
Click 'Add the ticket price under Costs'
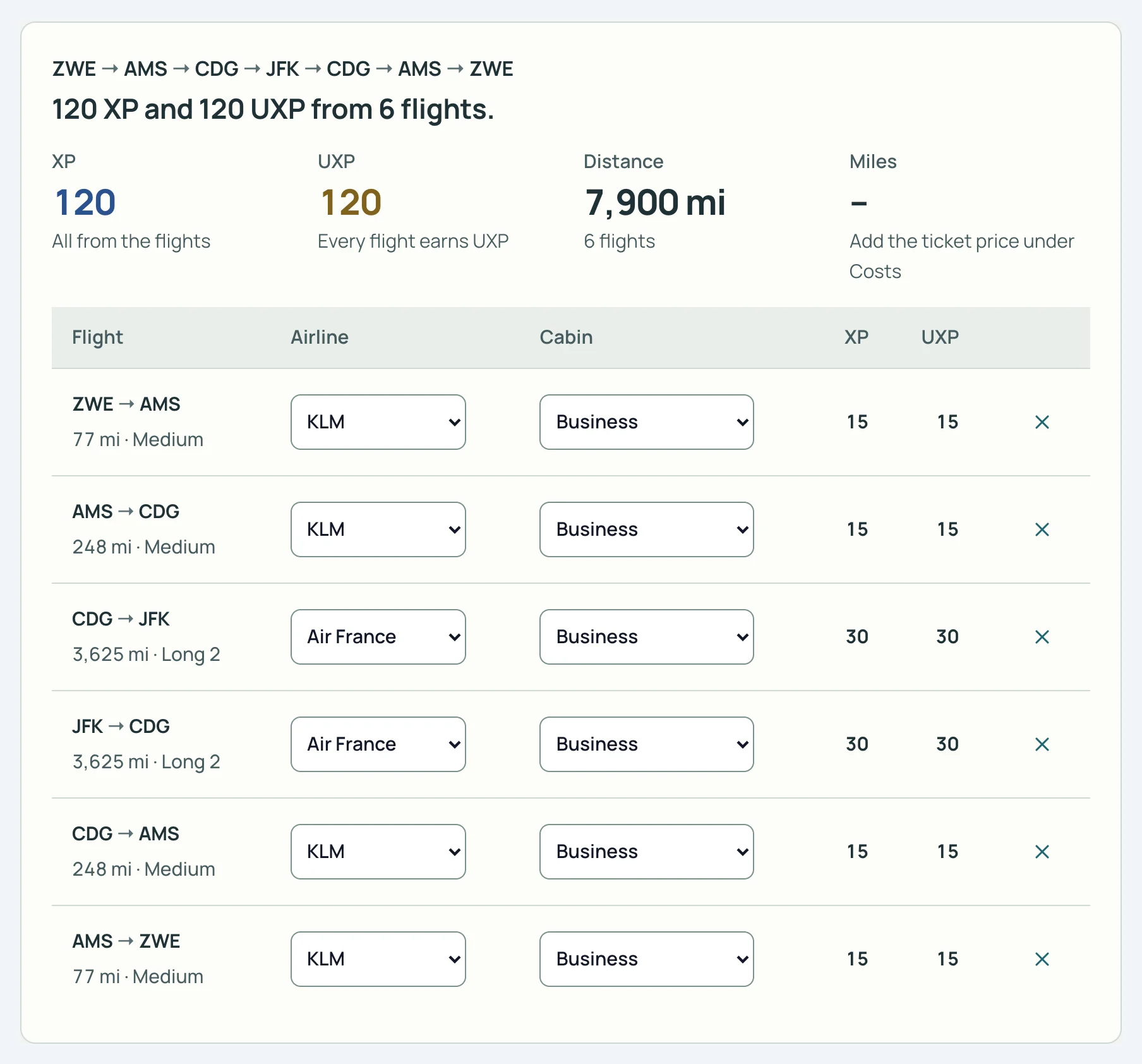[961, 257]
